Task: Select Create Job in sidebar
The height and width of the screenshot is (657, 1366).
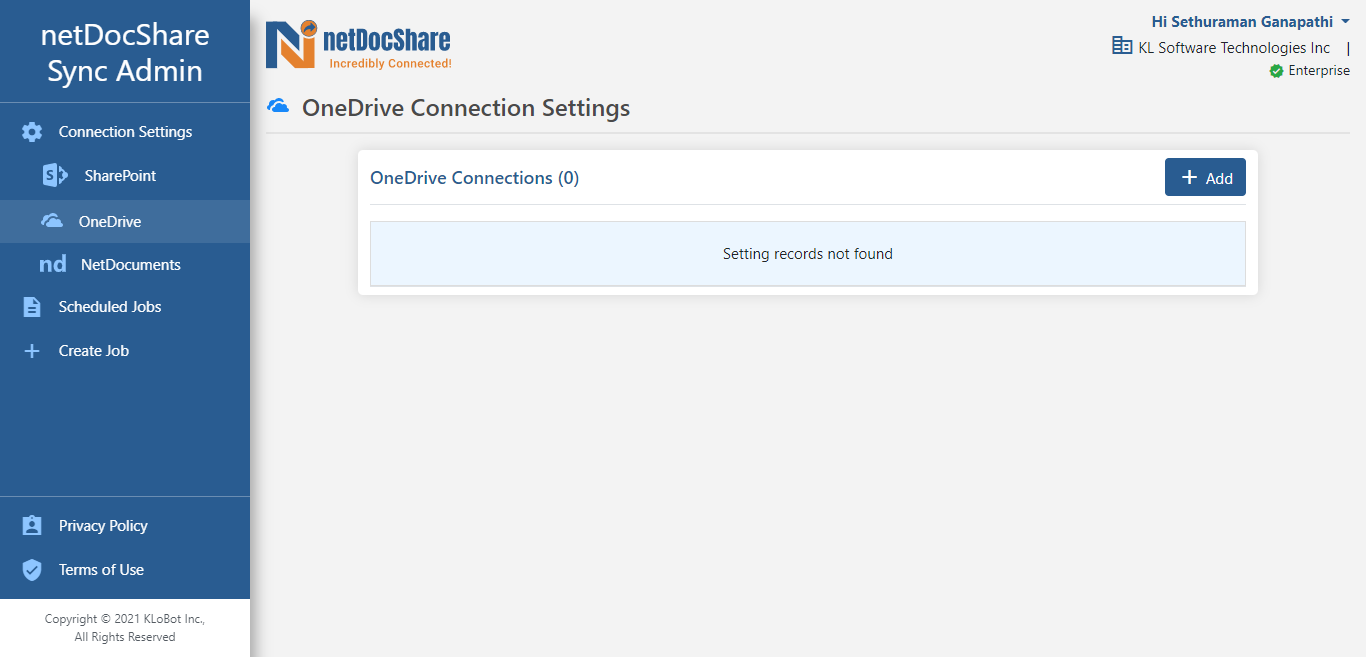Action: [x=125, y=351]
